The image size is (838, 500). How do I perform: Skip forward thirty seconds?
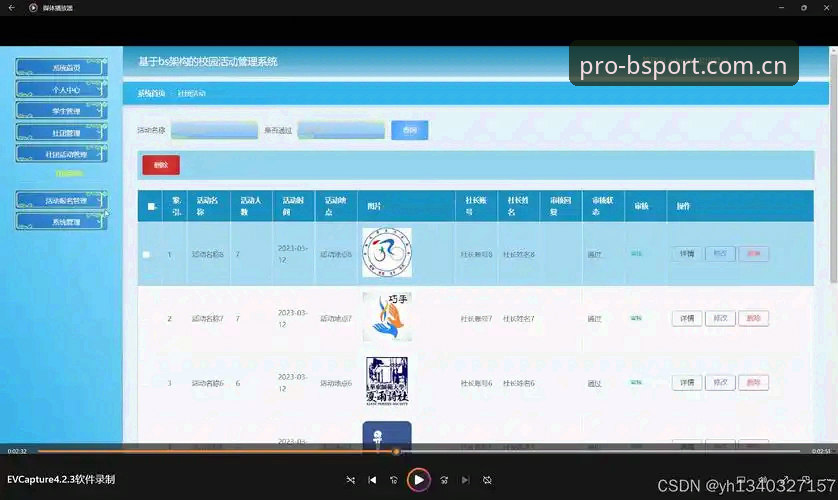tap(444, 480)
